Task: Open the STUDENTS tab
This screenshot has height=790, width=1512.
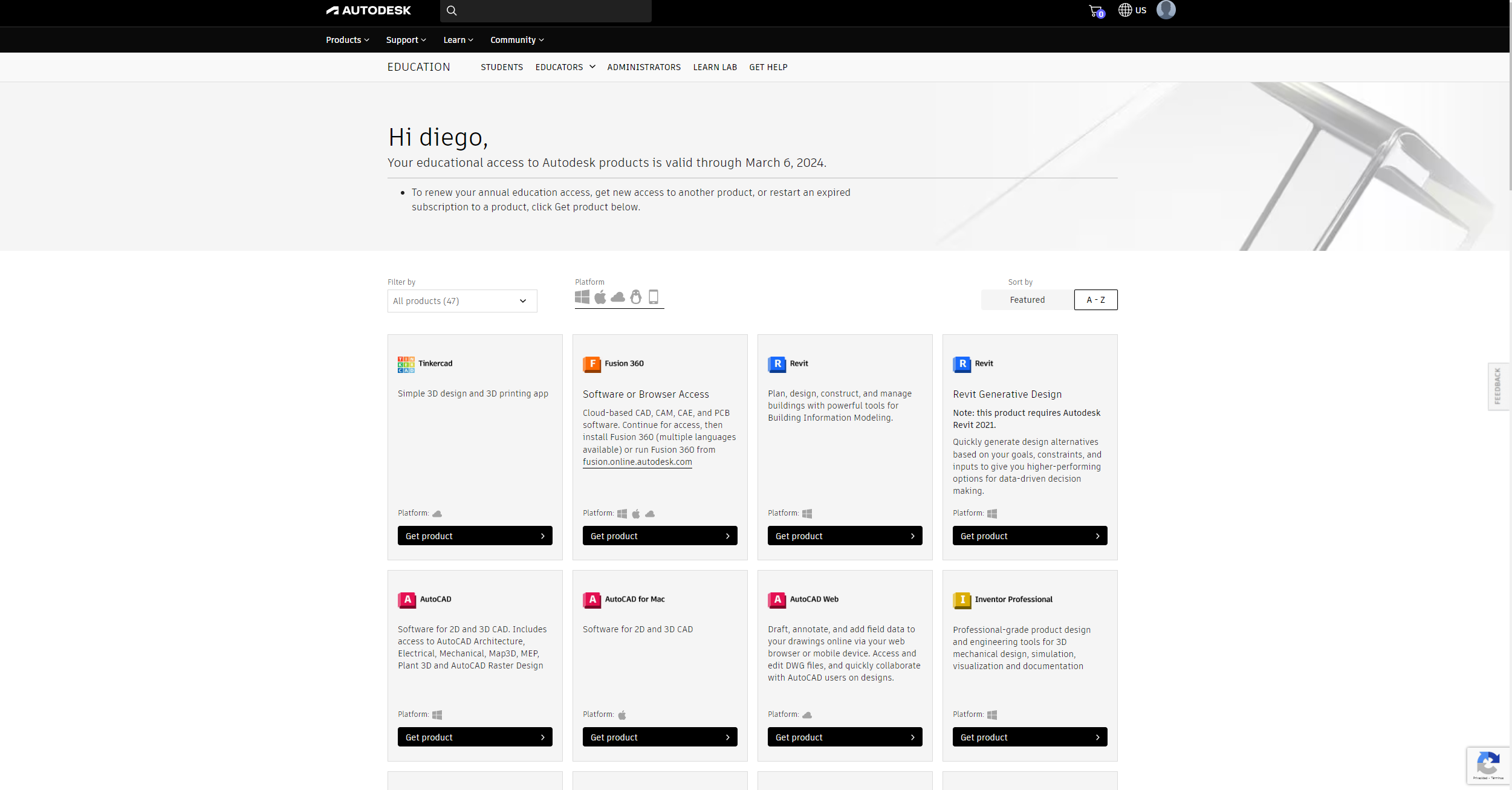Action: pos(501,66)
